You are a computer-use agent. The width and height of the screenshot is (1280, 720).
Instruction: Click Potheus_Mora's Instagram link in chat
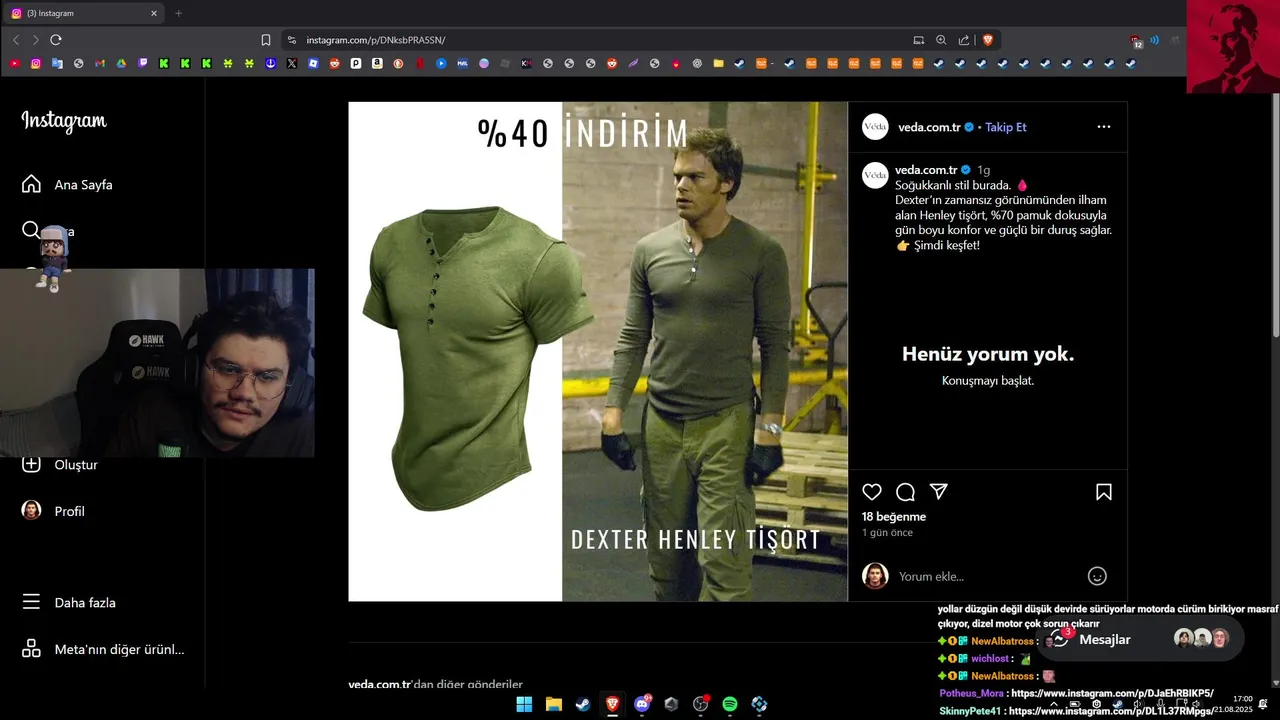tap(1112, 693)
